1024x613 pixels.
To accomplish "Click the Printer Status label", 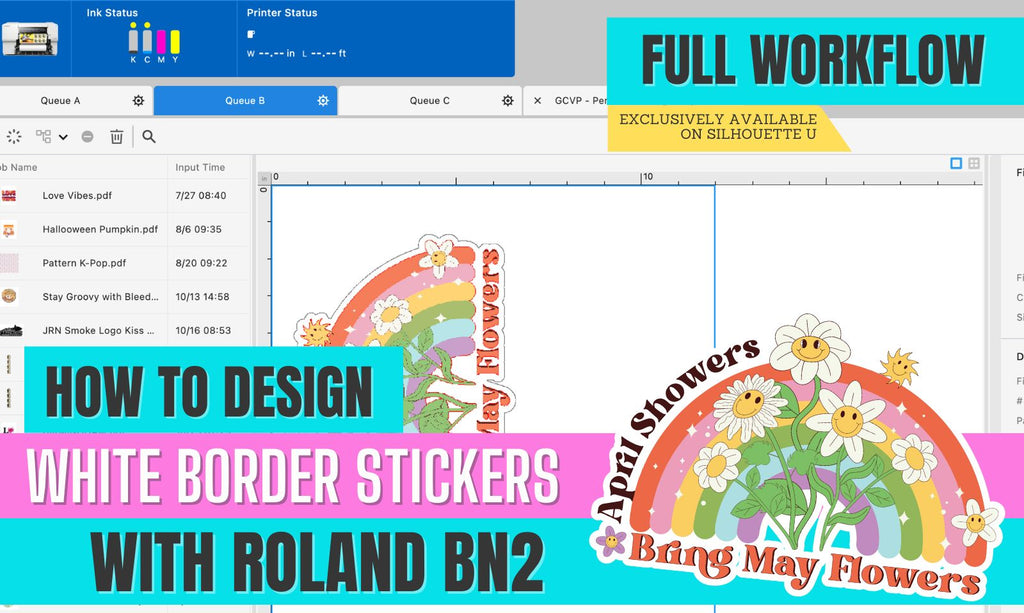I will click(282, 12).
